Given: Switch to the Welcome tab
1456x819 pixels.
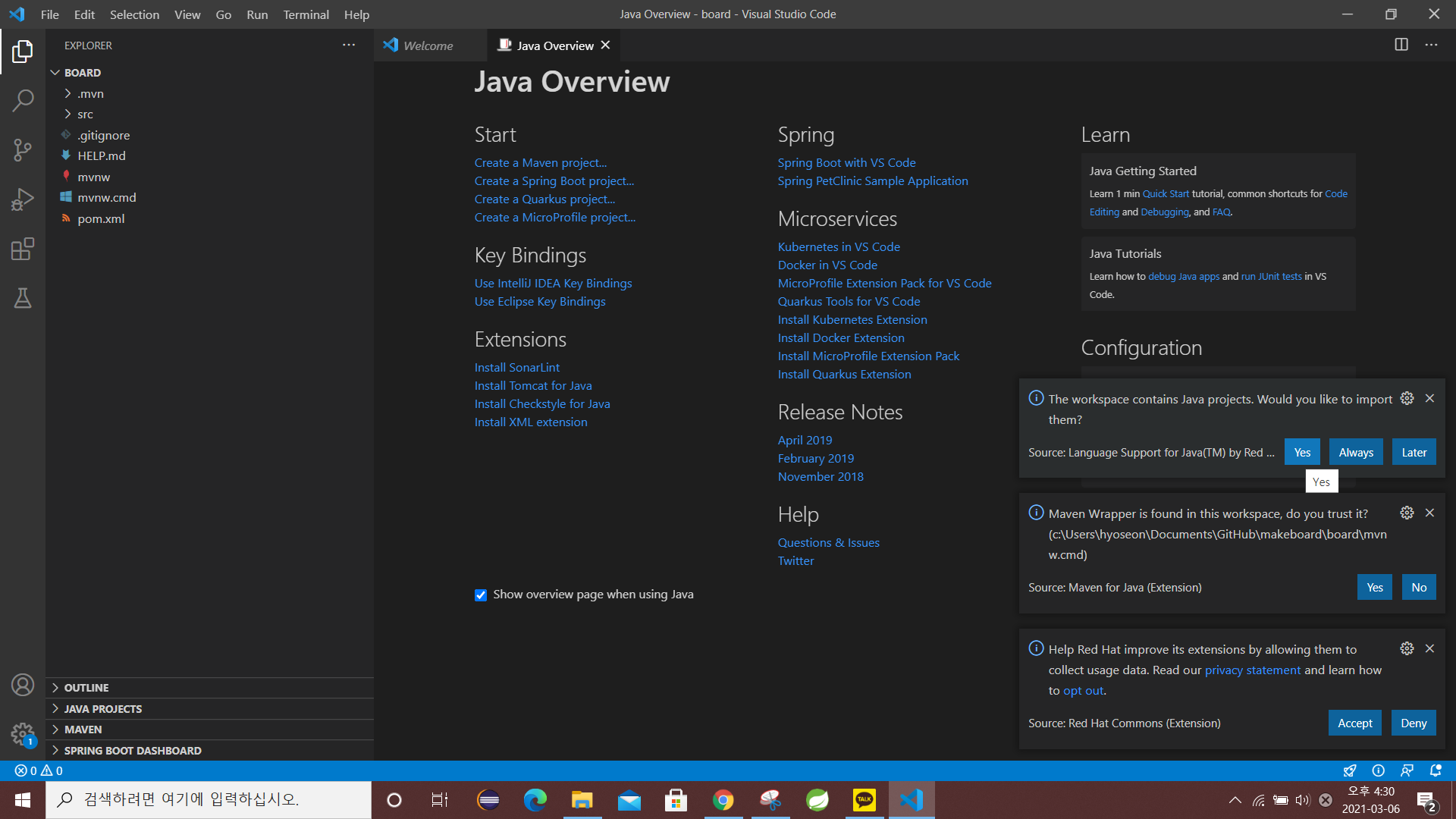Looking at the screenshot, I should pos(428,45).
